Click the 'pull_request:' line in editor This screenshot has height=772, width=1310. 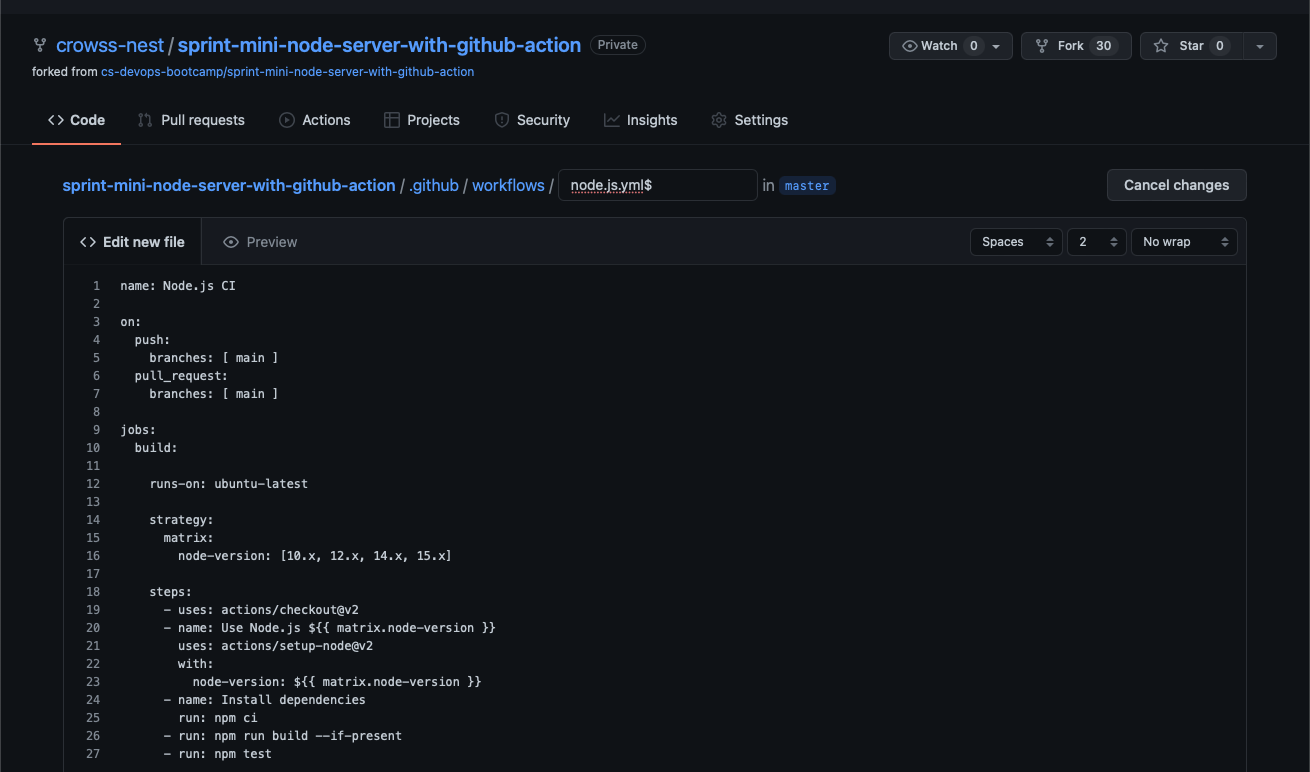pyautogui.click(x=181, y=376)
